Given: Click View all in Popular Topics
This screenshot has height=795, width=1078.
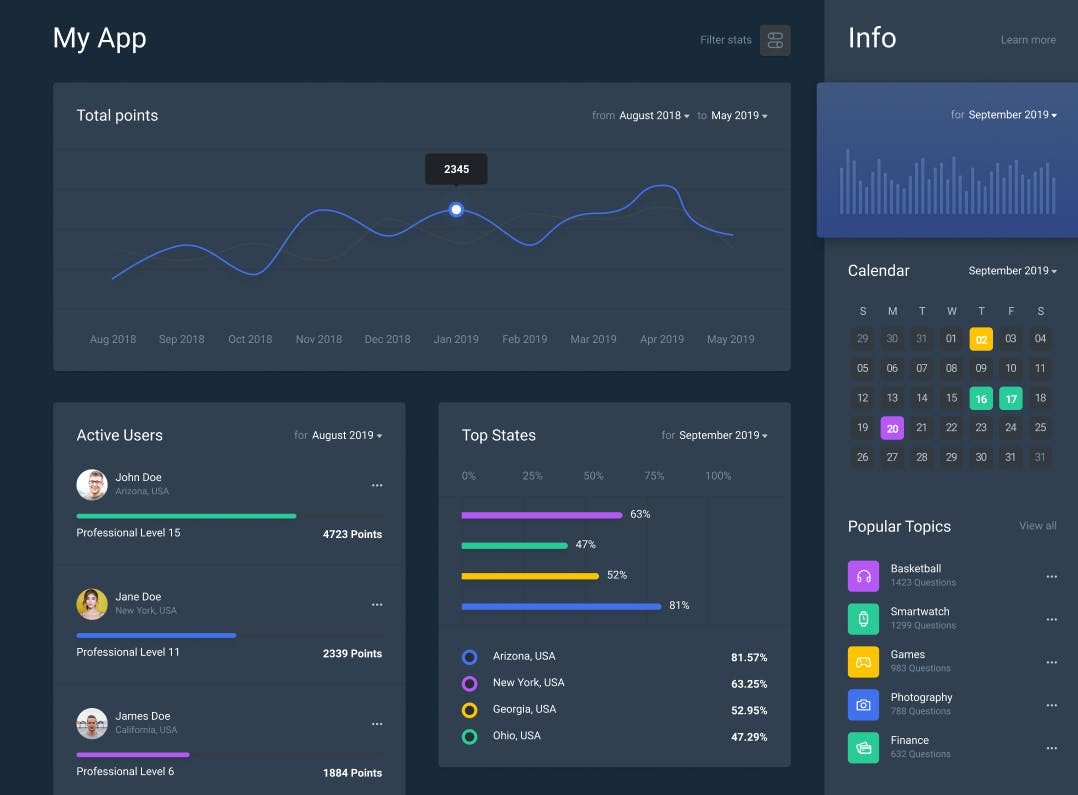Looking at the screenshot, I should click(1037, 526).
